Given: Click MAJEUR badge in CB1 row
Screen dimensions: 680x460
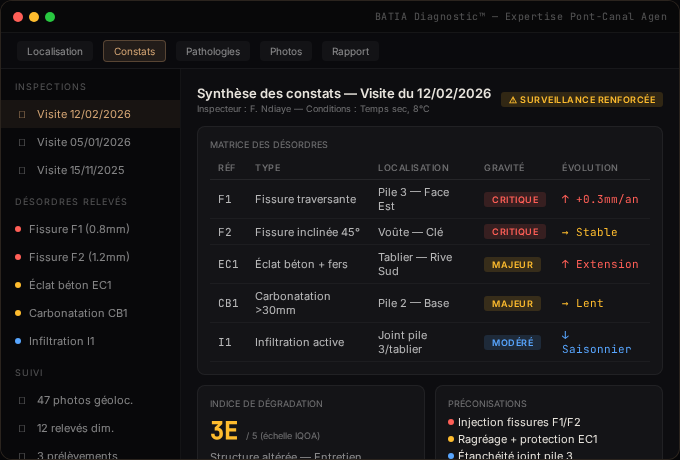Looking at the screenshot, I should [512, 303].
